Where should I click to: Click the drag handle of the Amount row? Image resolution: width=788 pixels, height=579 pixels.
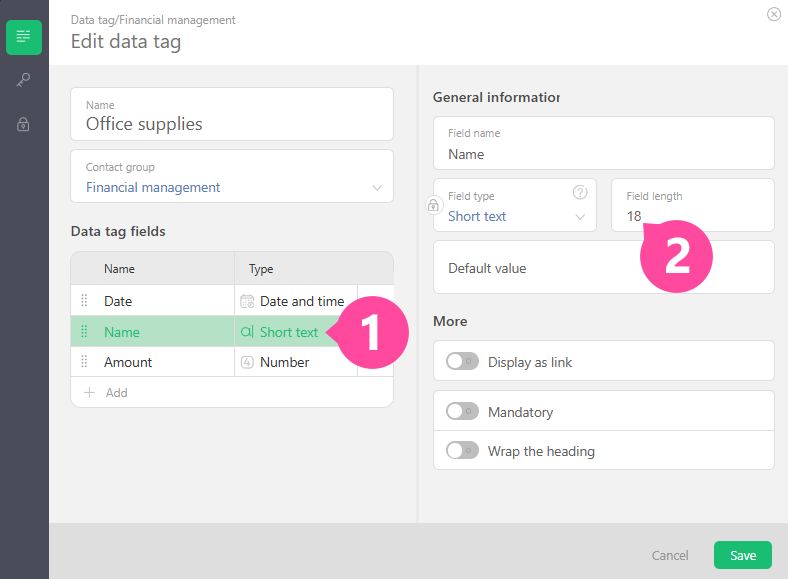[84, 361]
